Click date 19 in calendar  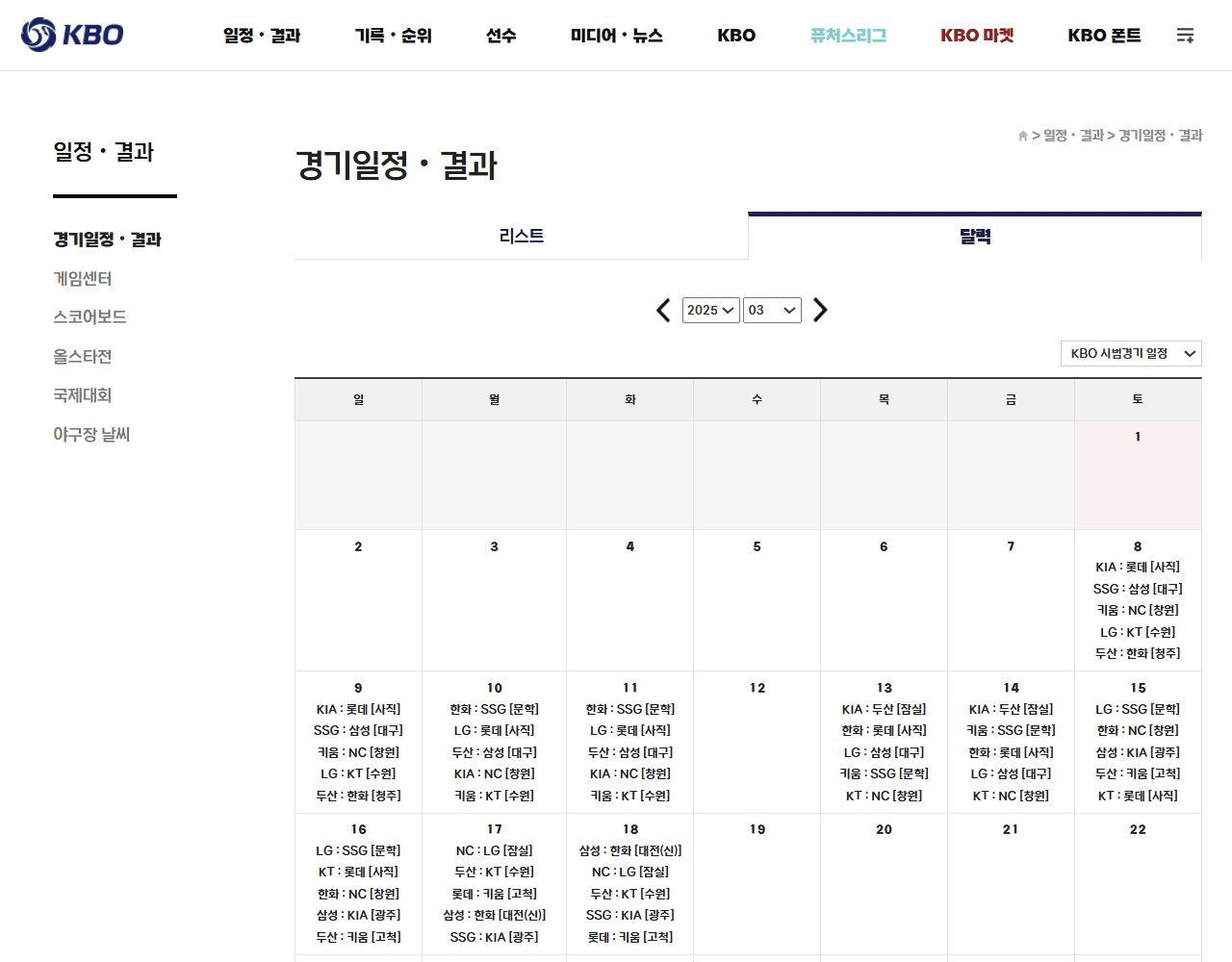757,829
